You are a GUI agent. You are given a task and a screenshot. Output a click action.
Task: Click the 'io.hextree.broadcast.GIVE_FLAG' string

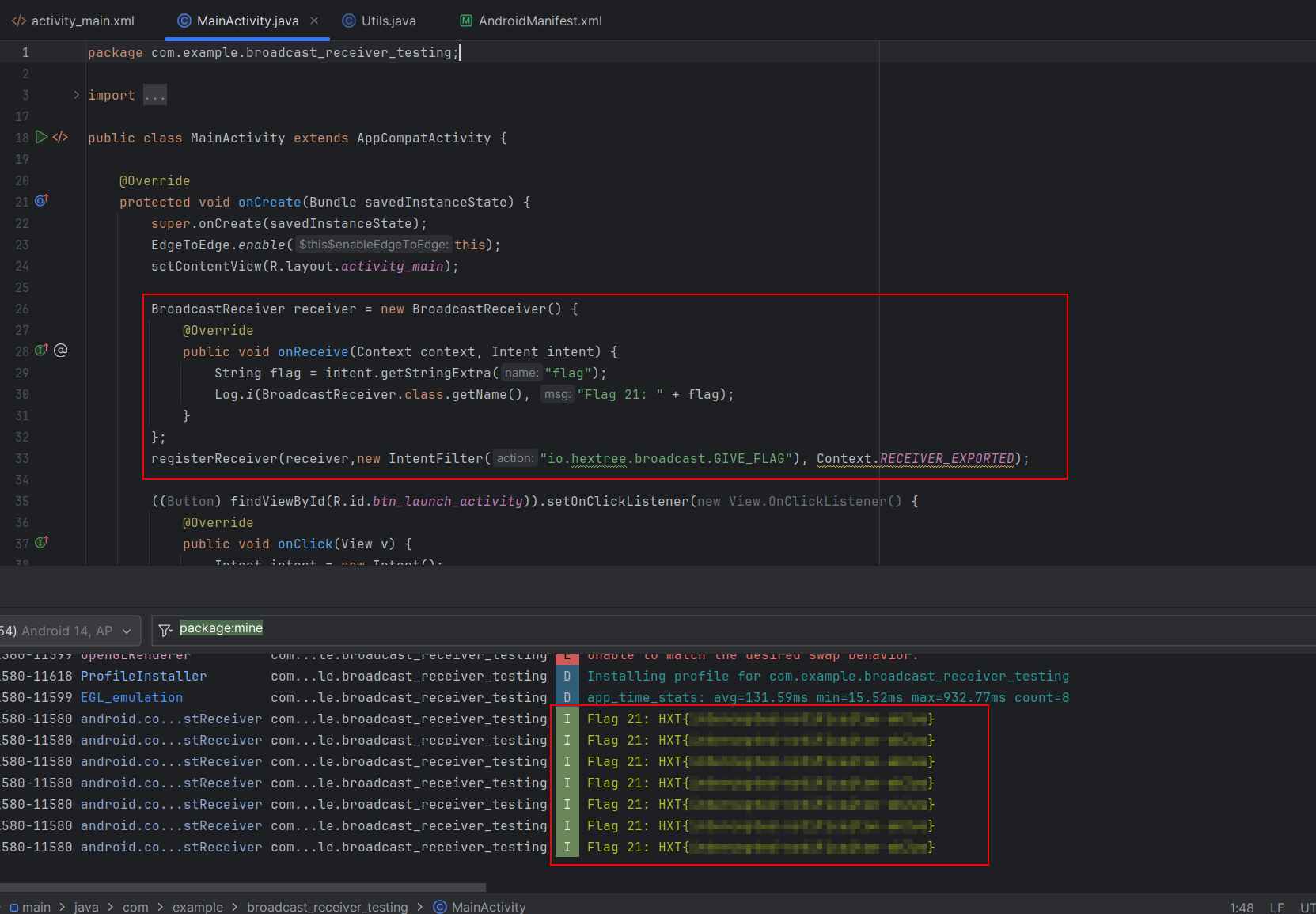(666, 459)
